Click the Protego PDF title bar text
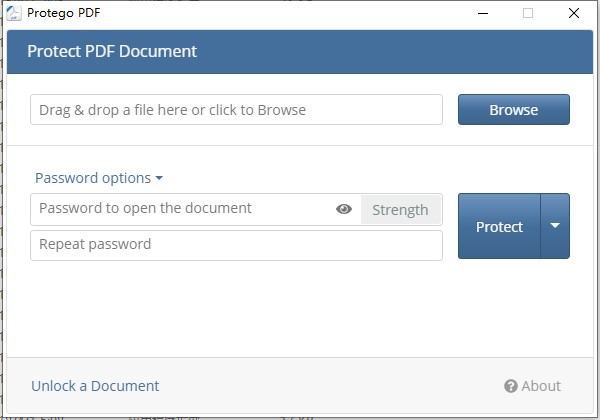Screen dimensions: 600x420 (x=64, y=13)
